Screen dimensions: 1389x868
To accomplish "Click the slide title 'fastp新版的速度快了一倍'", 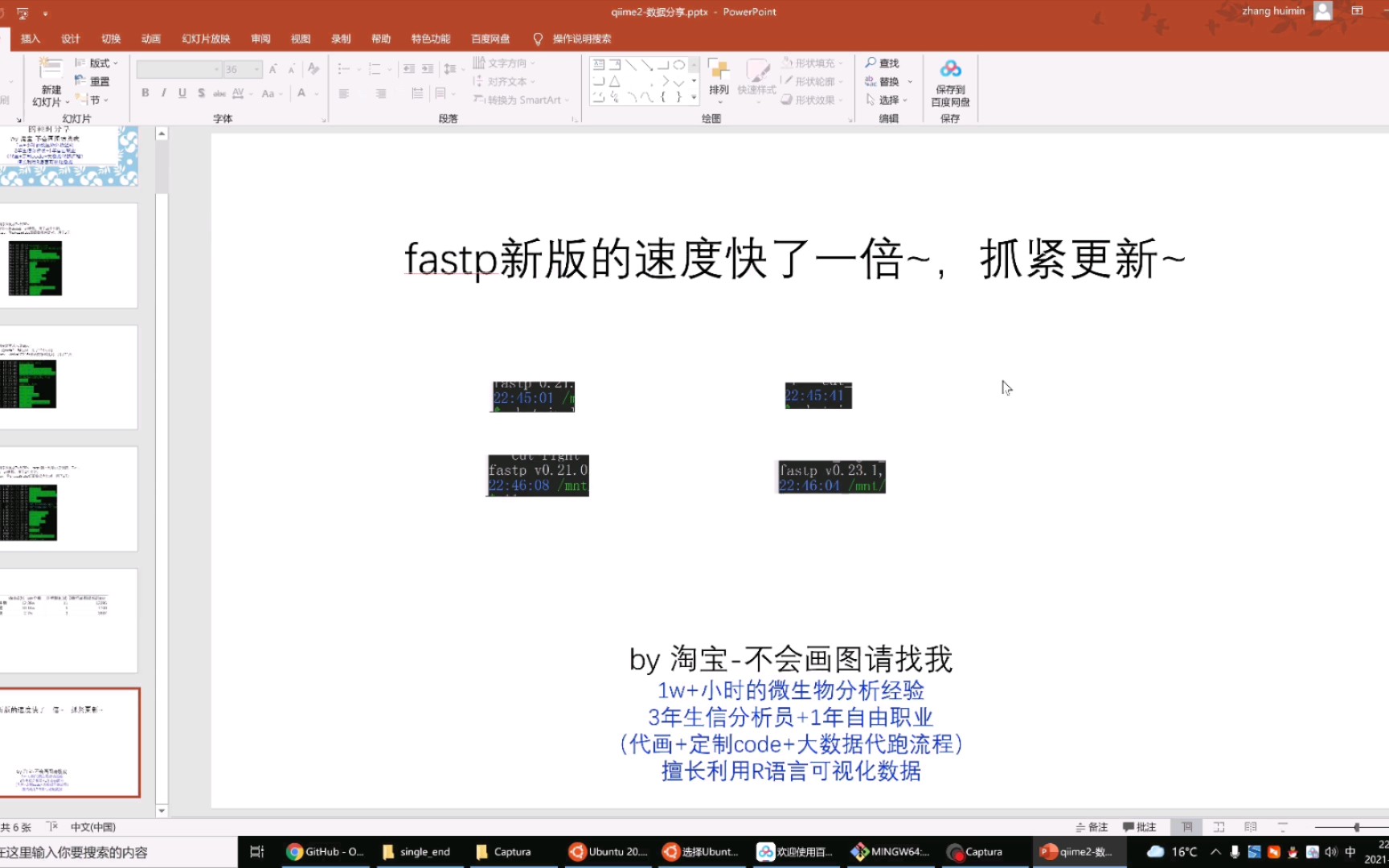I will point(794,260).
